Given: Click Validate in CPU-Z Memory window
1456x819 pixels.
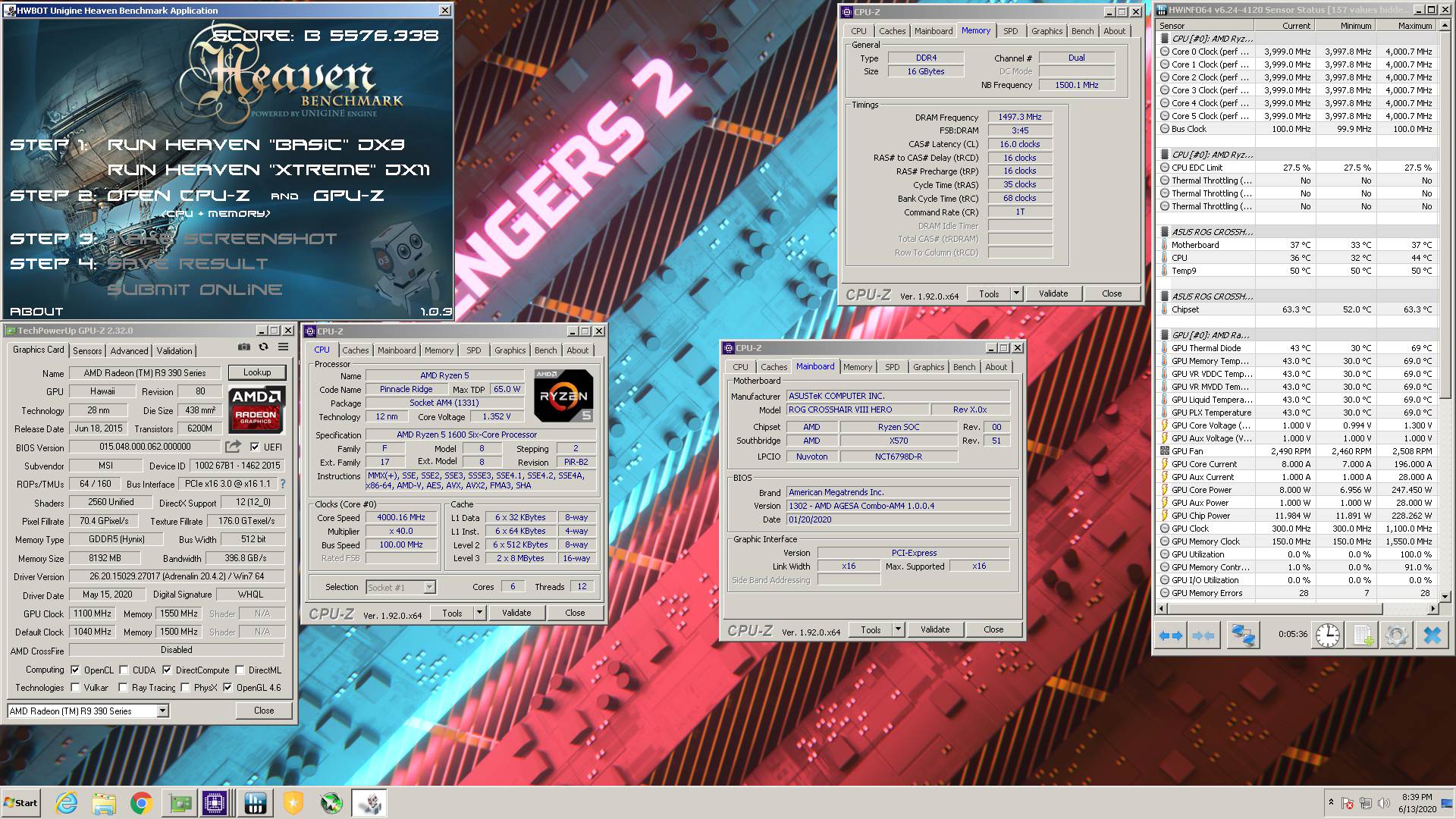Looking at the screenshot, I should click(1053, 293).
